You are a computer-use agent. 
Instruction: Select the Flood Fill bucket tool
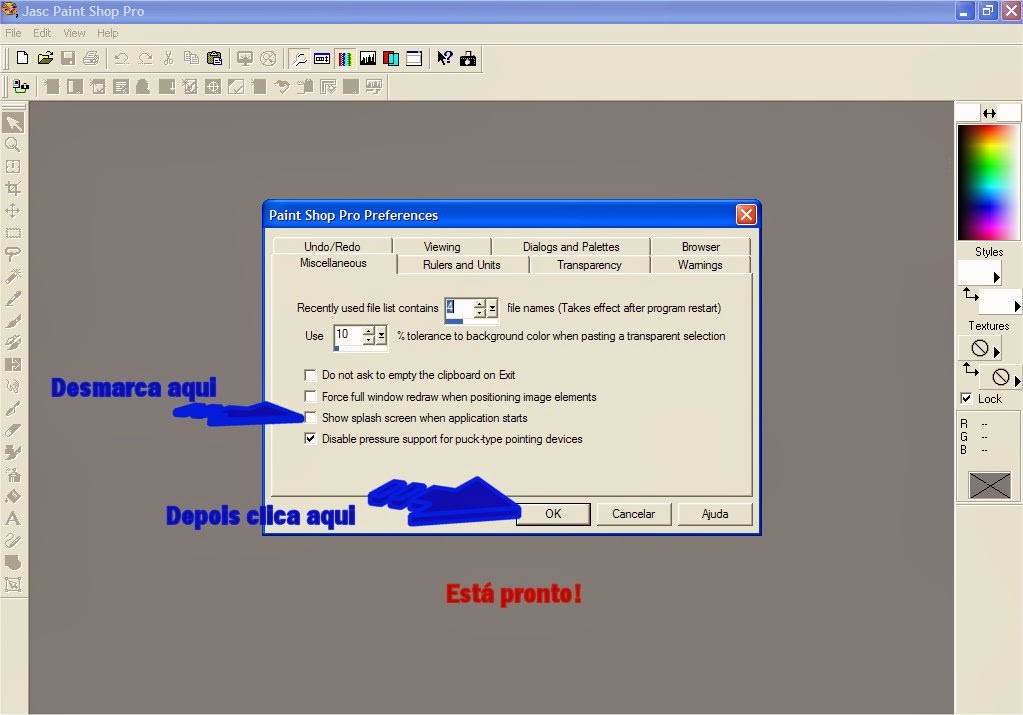point(13,496)
